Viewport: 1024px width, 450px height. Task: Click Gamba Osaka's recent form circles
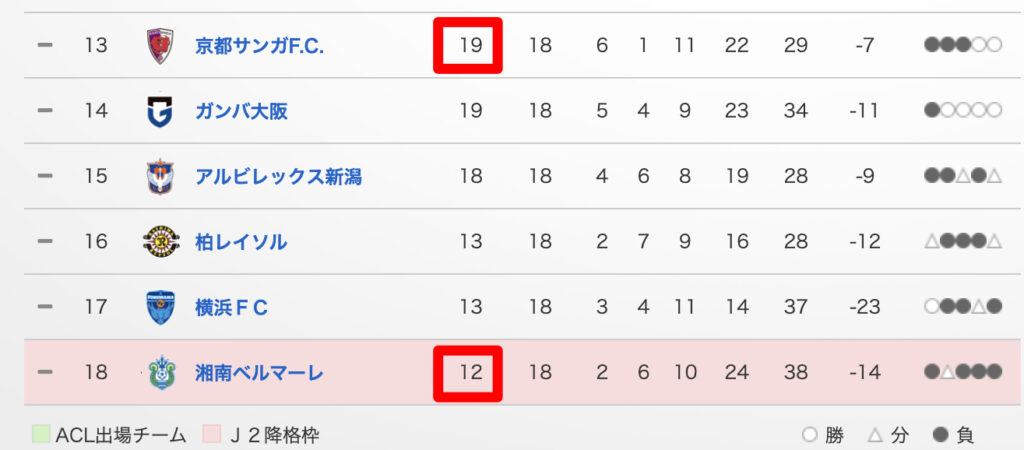pos(963,111)
